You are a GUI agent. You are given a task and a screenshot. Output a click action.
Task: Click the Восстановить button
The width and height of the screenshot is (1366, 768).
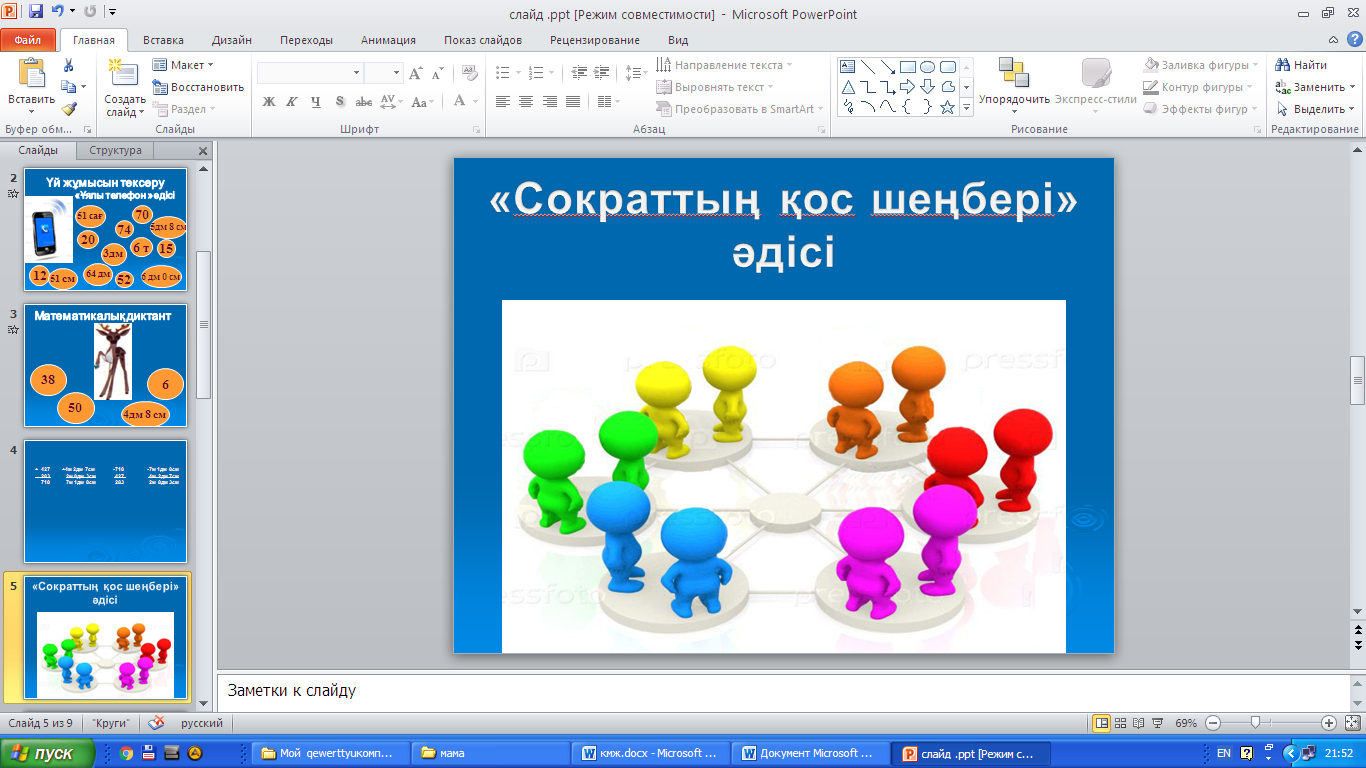[199, 87]
